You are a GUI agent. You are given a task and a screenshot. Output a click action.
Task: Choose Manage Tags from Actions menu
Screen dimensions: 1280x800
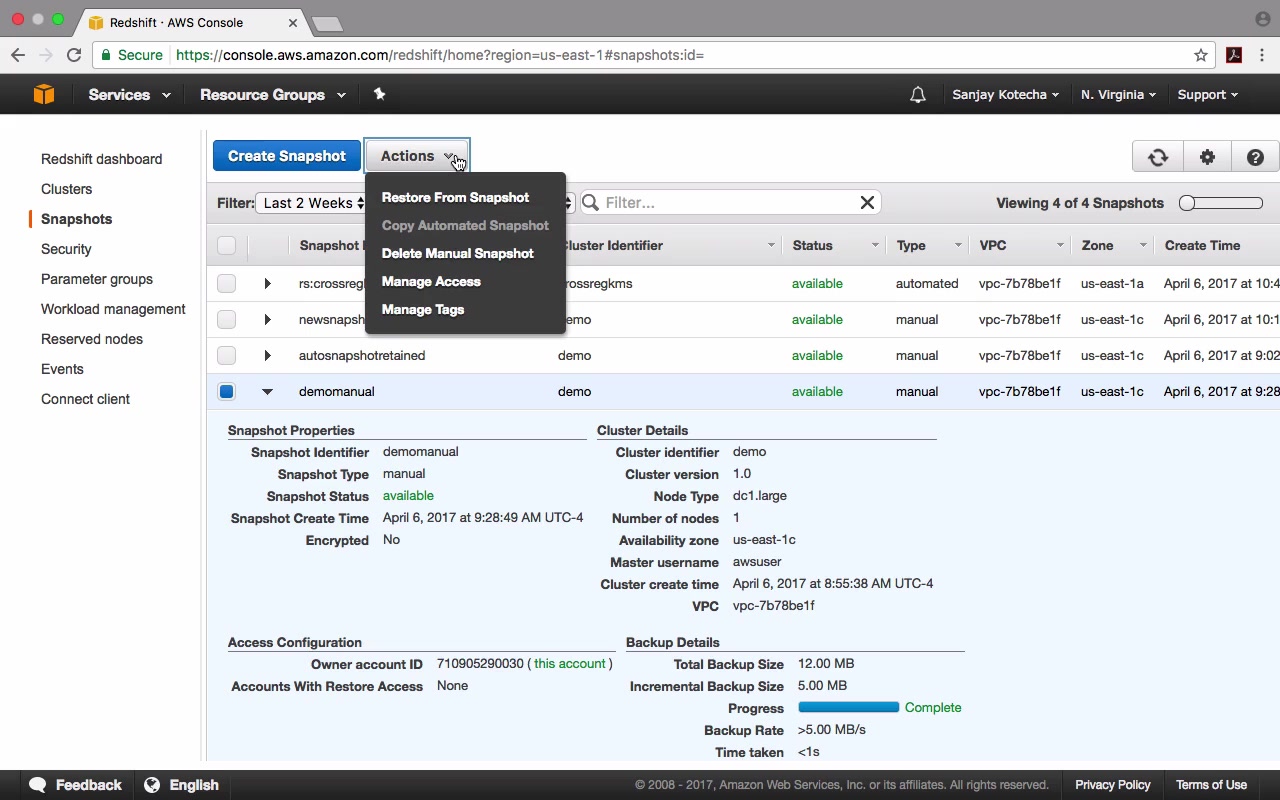(422, 309)
